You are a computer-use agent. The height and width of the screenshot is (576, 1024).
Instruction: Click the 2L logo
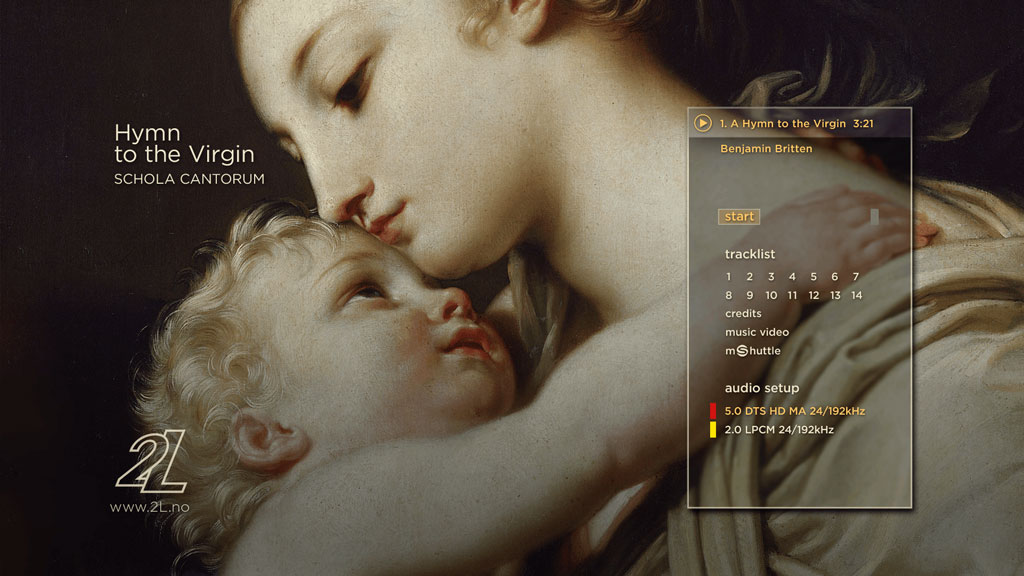(x=150, y=465)
